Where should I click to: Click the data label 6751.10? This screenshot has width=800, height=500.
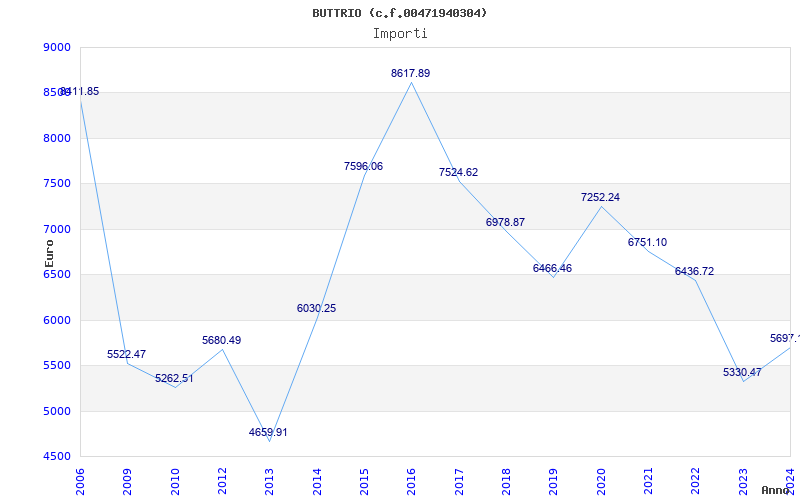647,243
